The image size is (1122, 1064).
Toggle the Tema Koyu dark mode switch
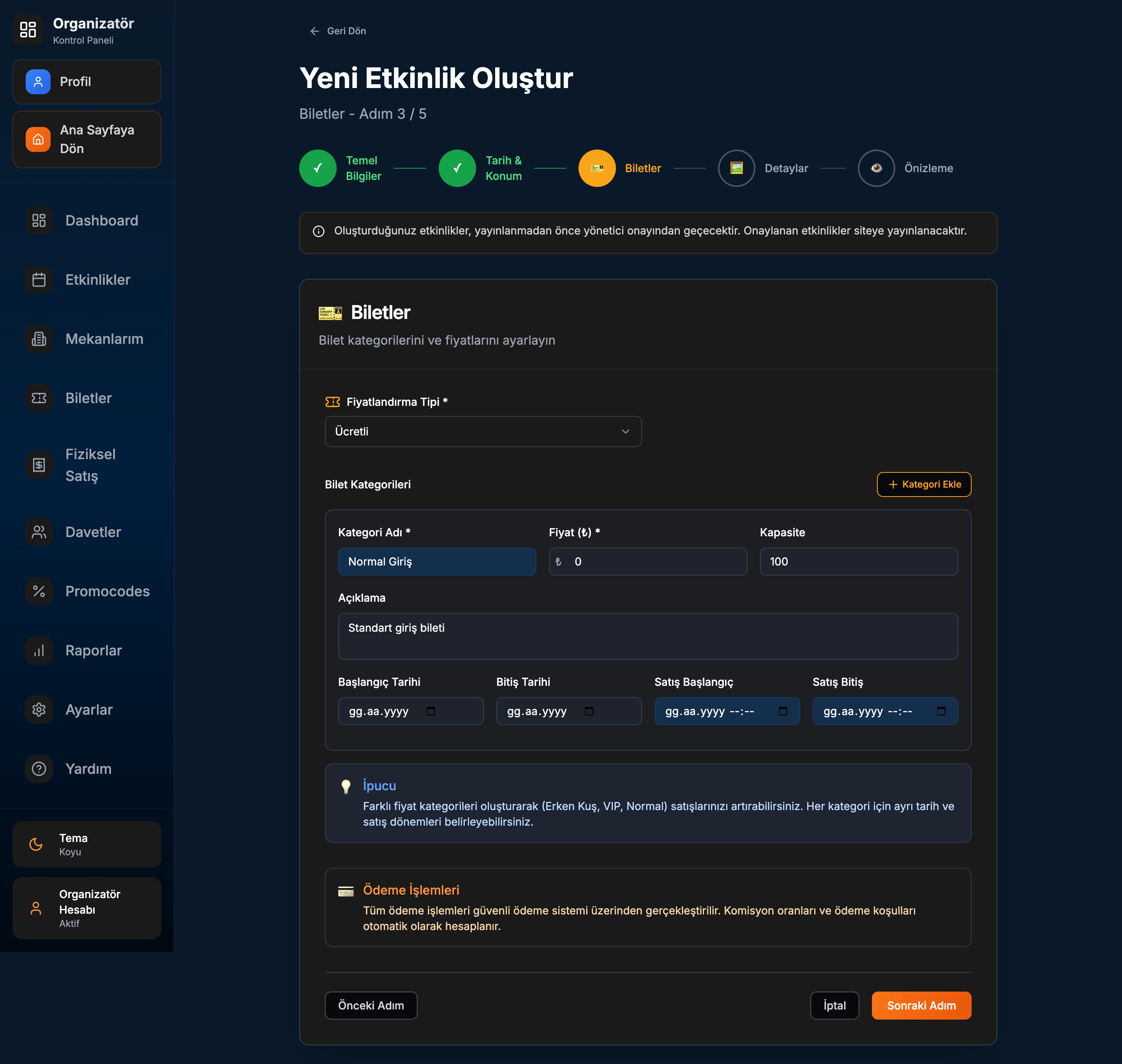pyautogui.click(x=86, y=844)
